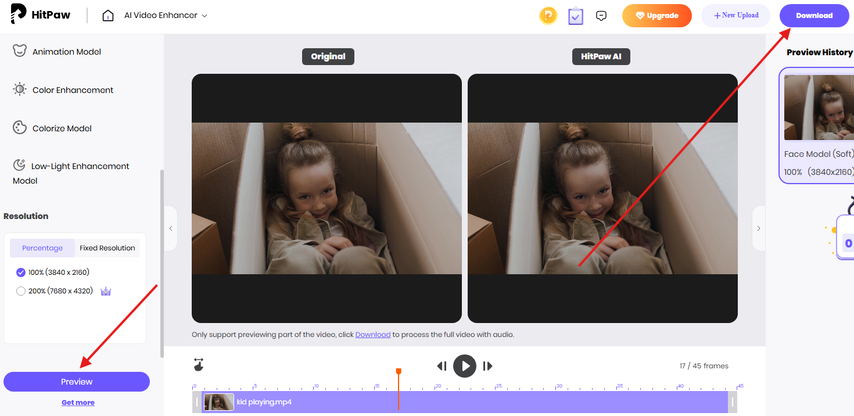Collapse the right panel arrow
Viewport: 854px width, 416px height.
[x=759, y=229]
